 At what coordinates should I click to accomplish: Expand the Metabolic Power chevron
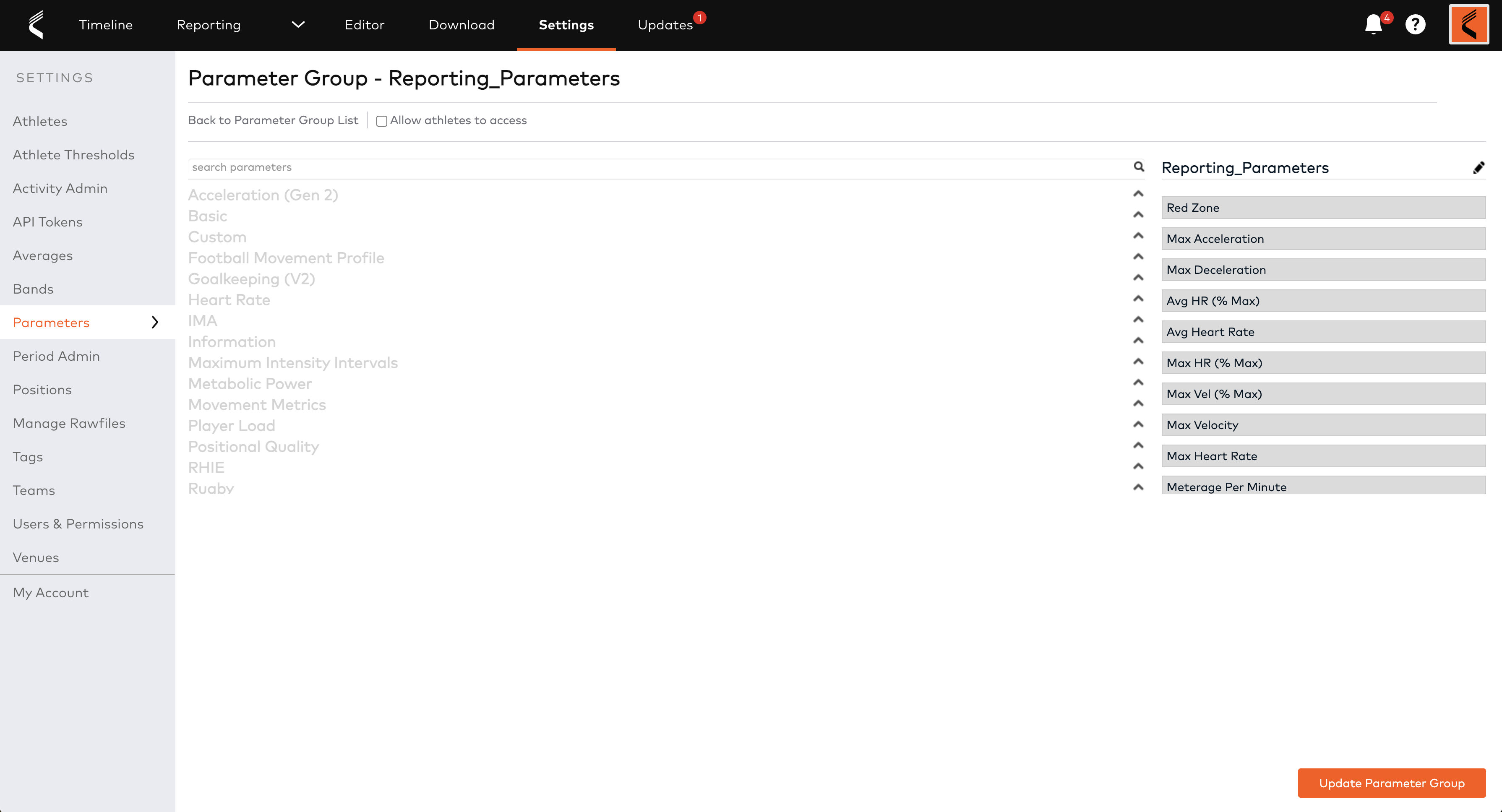[x=1138, y=383]
